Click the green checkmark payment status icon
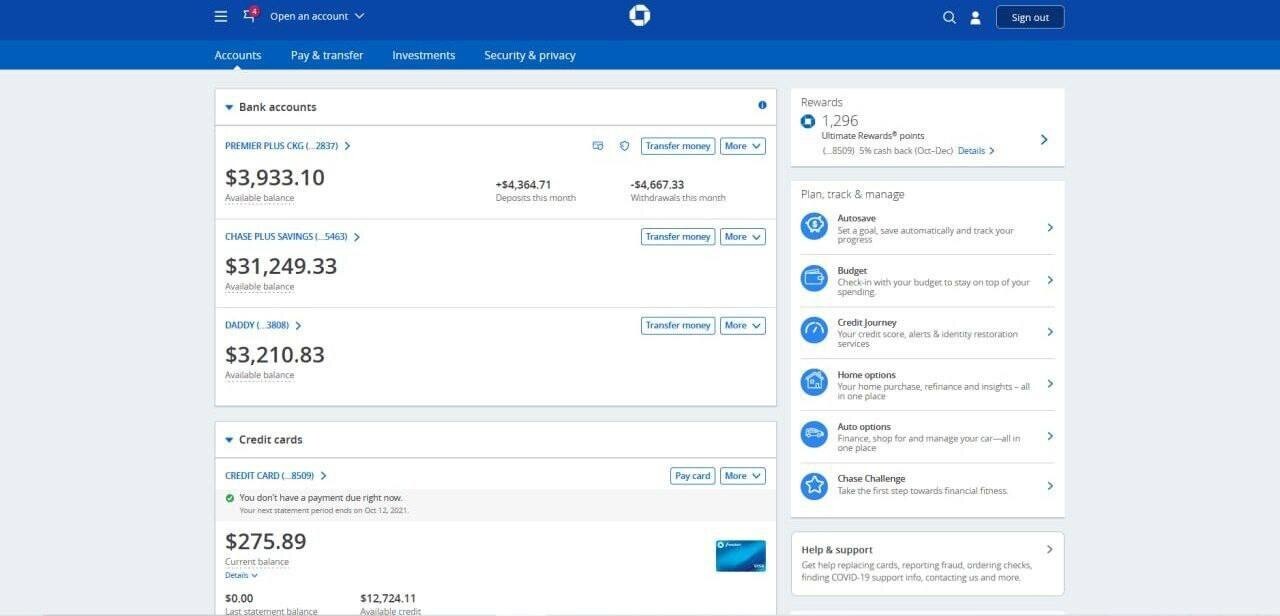Viewport: 1280px width, 616px height. point(230,498)
